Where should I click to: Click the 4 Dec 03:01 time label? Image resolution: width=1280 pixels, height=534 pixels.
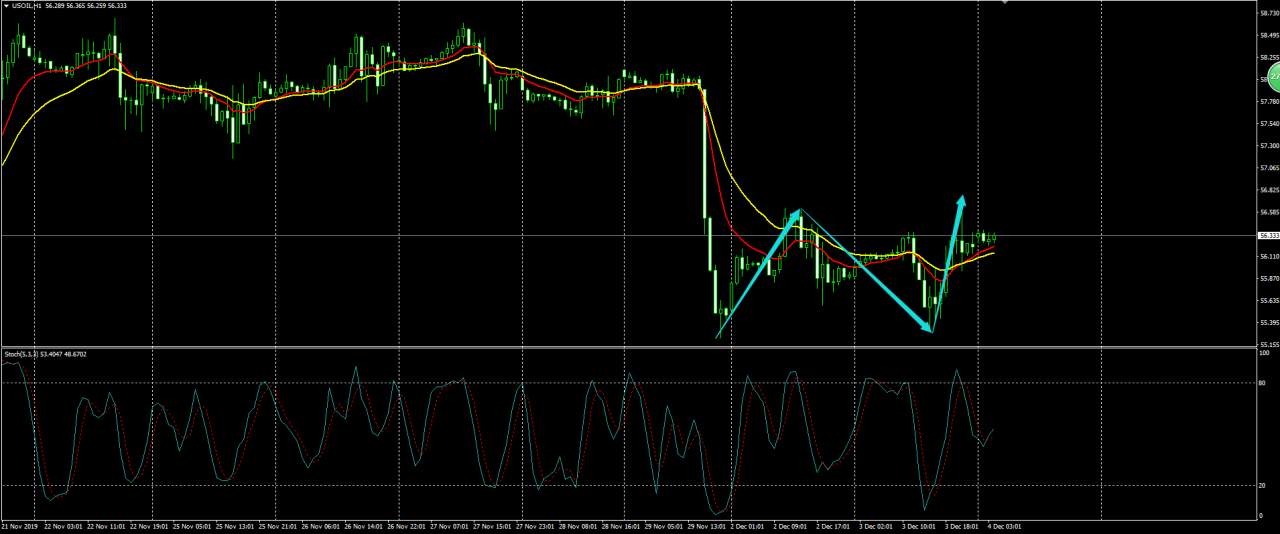pyautogui.click(x=1005, y=526)
